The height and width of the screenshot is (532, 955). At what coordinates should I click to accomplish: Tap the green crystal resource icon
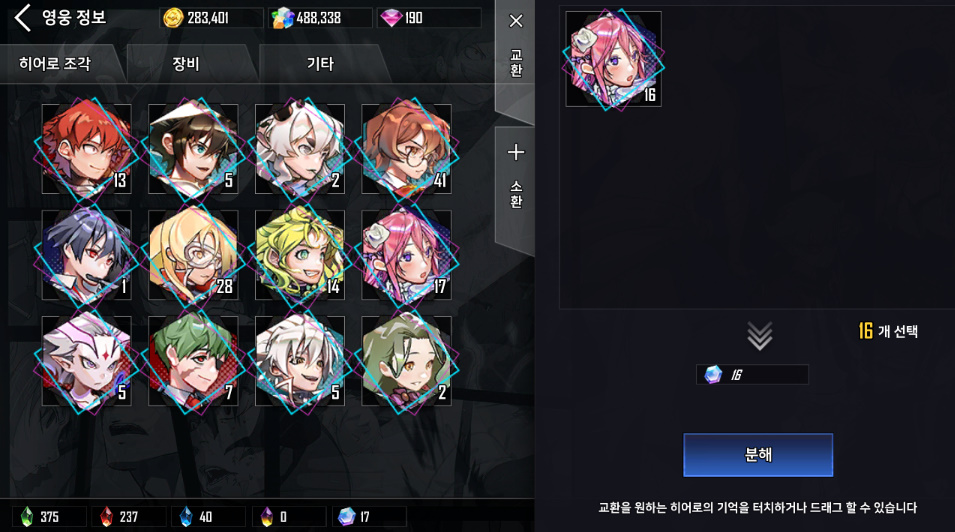point(27,517)
